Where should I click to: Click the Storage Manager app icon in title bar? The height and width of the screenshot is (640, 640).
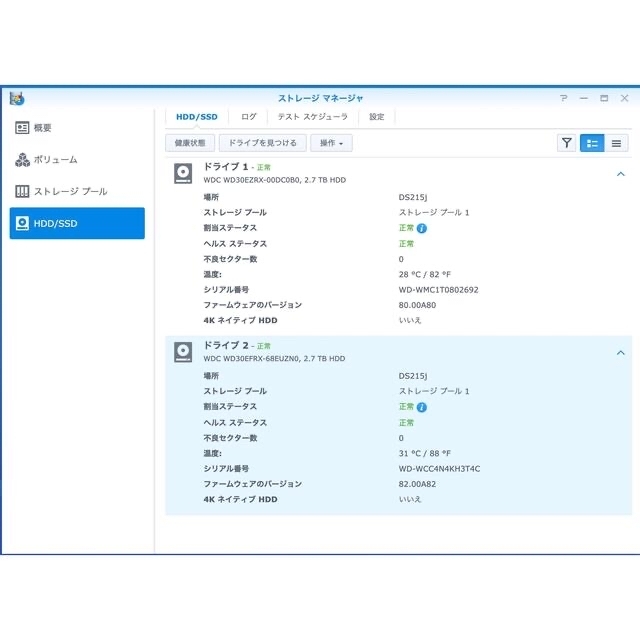[17, 98]
